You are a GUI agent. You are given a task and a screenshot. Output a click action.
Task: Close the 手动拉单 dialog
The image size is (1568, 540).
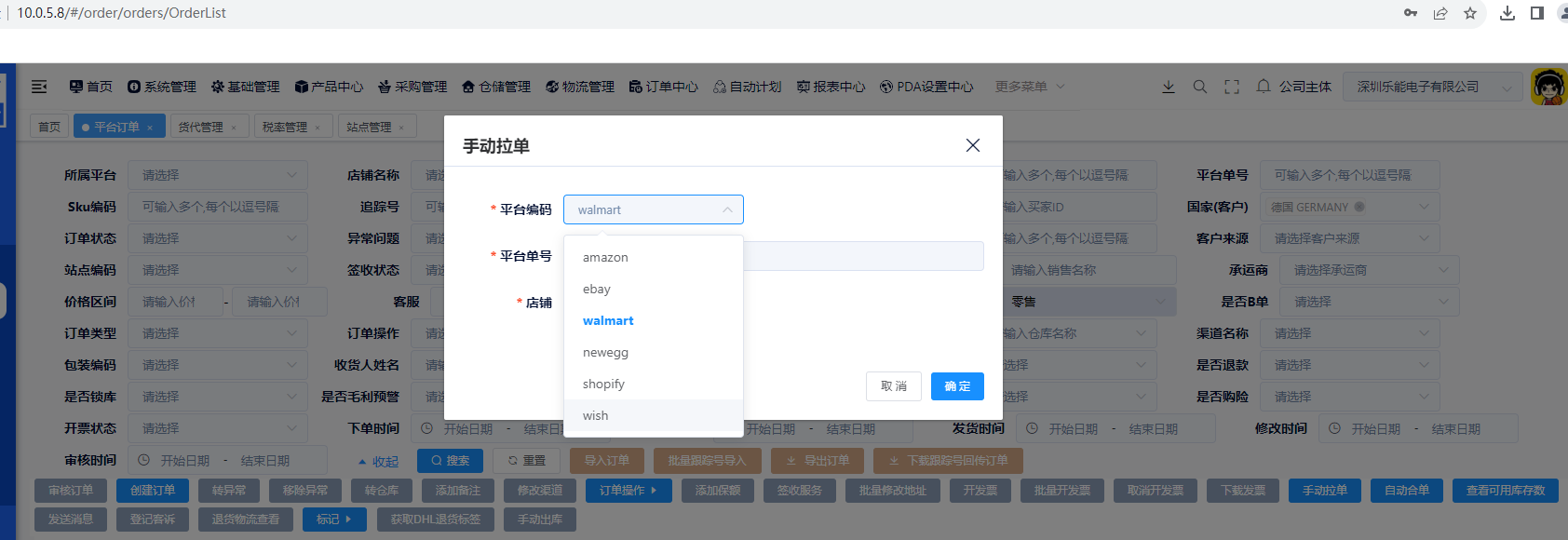(973, 145)
